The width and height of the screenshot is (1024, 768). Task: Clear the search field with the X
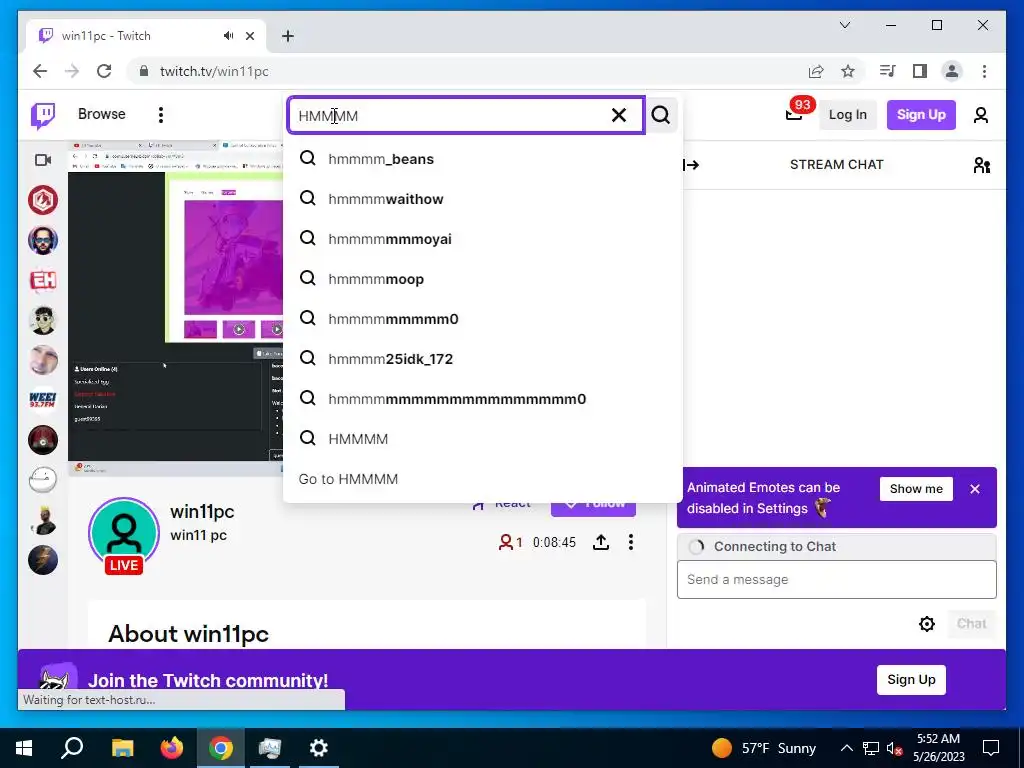coord(618,115)
